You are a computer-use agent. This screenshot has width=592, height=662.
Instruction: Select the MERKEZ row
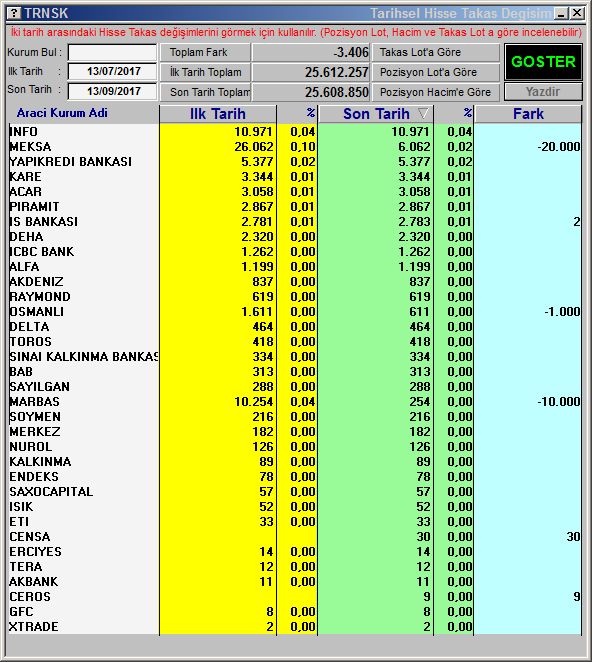[x=295, y=431]
